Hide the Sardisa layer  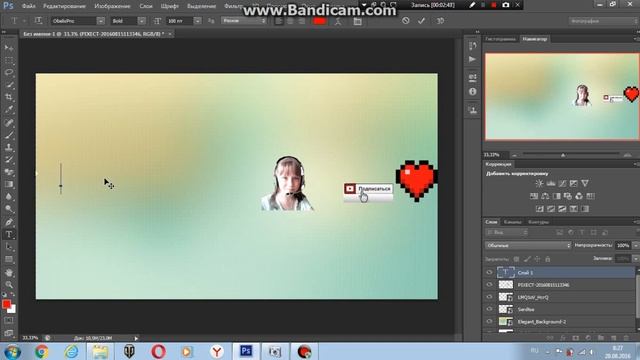pos(489,309)
